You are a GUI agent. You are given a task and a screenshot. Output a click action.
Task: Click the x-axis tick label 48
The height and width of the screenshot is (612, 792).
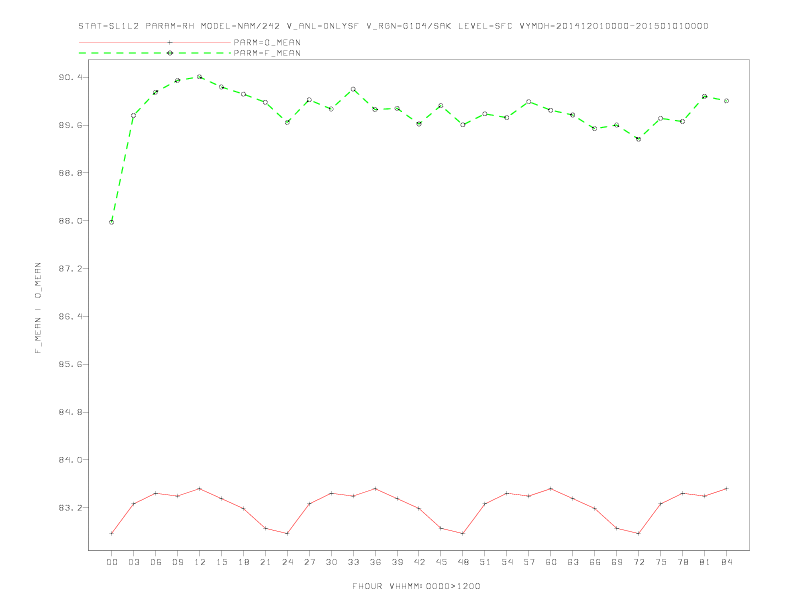click(x=463, y=562)
